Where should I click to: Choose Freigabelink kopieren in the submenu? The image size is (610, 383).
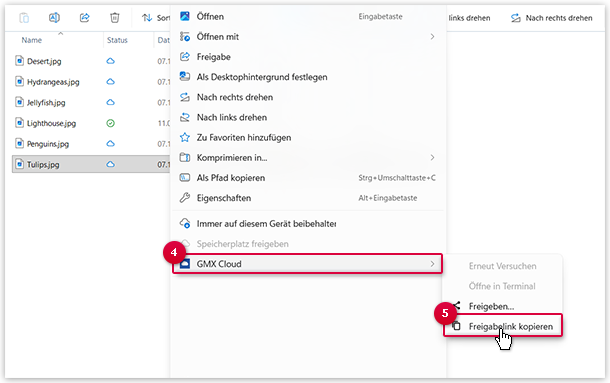pyautogui.click(x=503, y=327)
